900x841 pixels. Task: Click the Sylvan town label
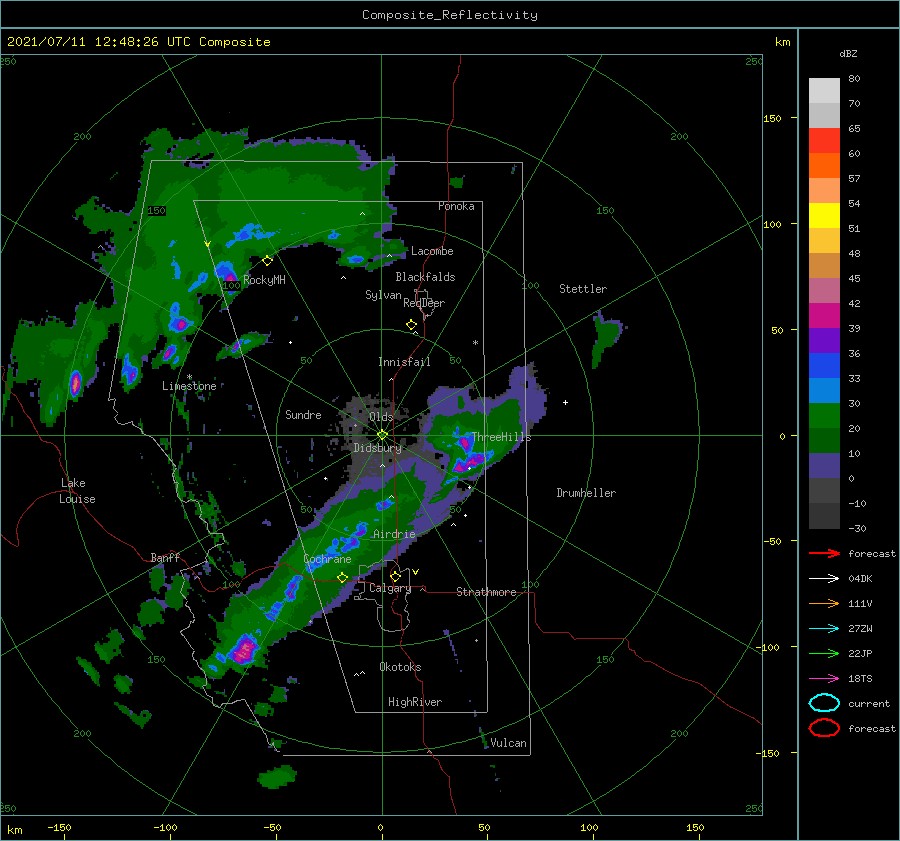point(383,295)
